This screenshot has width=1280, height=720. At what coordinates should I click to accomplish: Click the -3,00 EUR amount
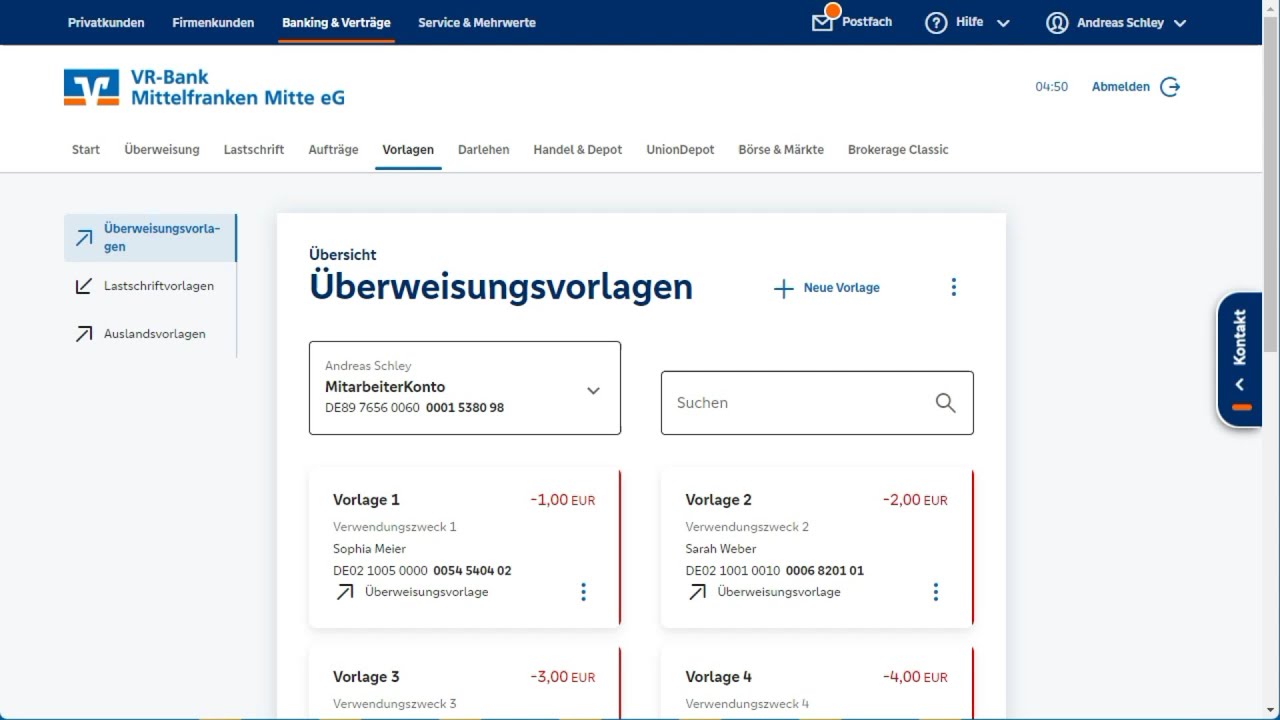pos(563,677)
